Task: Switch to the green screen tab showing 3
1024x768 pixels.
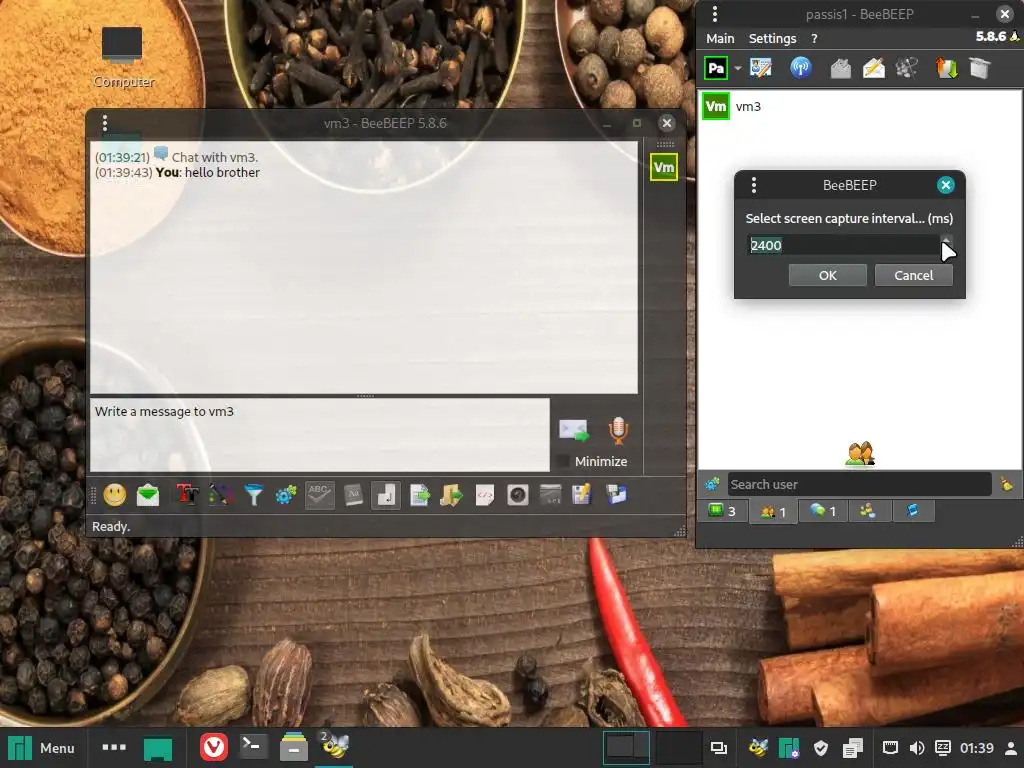Action: click(x=722, y=511)
